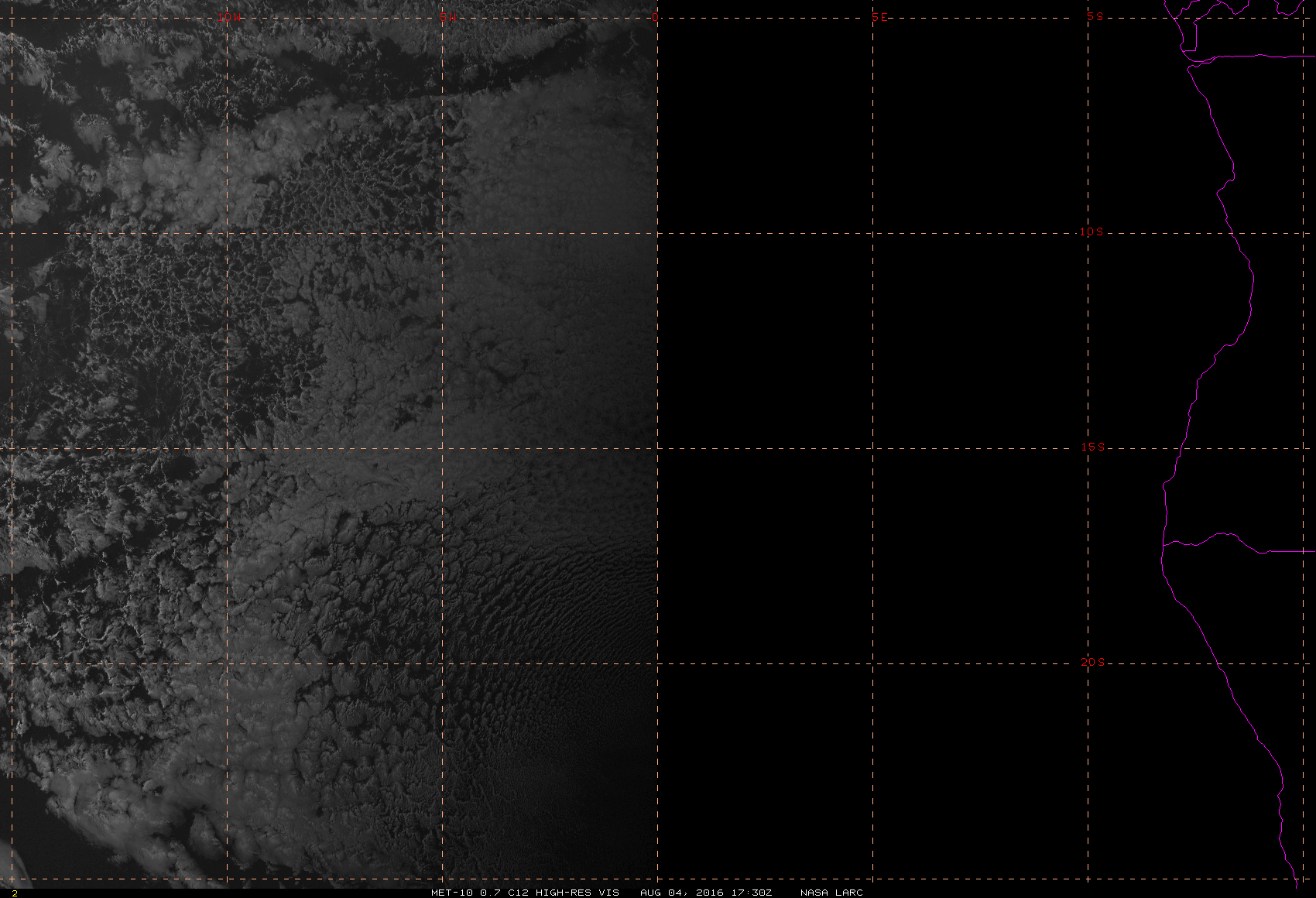Click the "10S" latitude label
This screenshot has height=898, width=1316.
click(1092, 231)
